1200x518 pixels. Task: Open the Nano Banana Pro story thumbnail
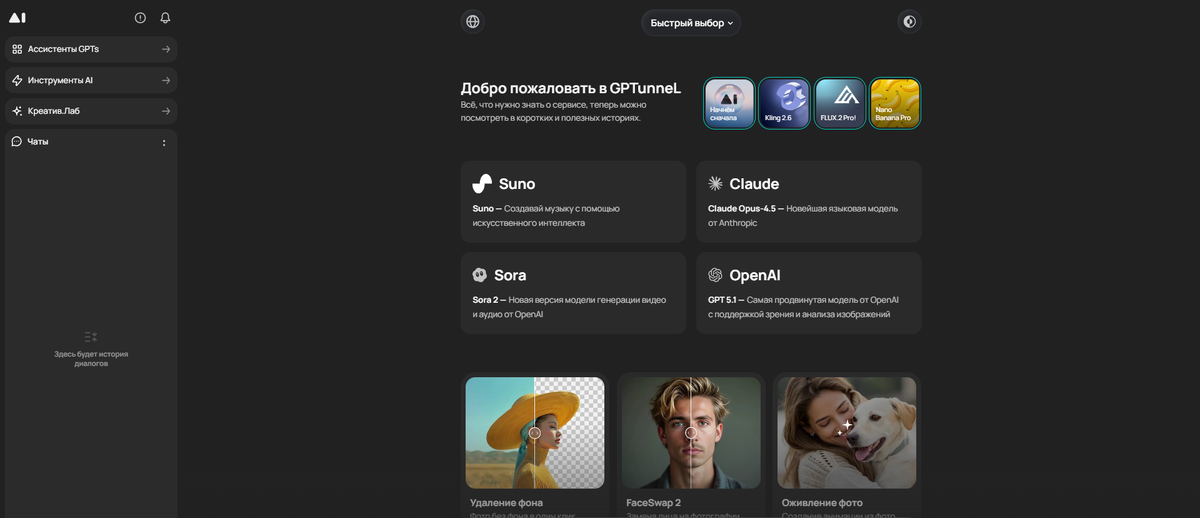click(x=895, y=104)
